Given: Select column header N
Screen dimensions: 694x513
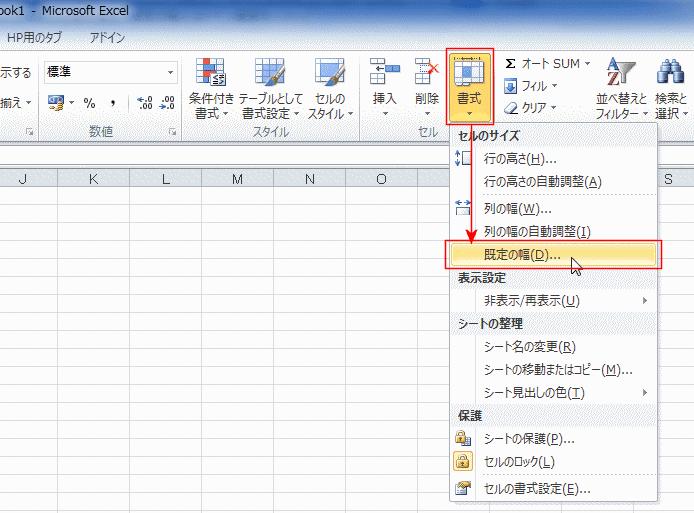Looking at the screenshot, I should tap(310, 179).
